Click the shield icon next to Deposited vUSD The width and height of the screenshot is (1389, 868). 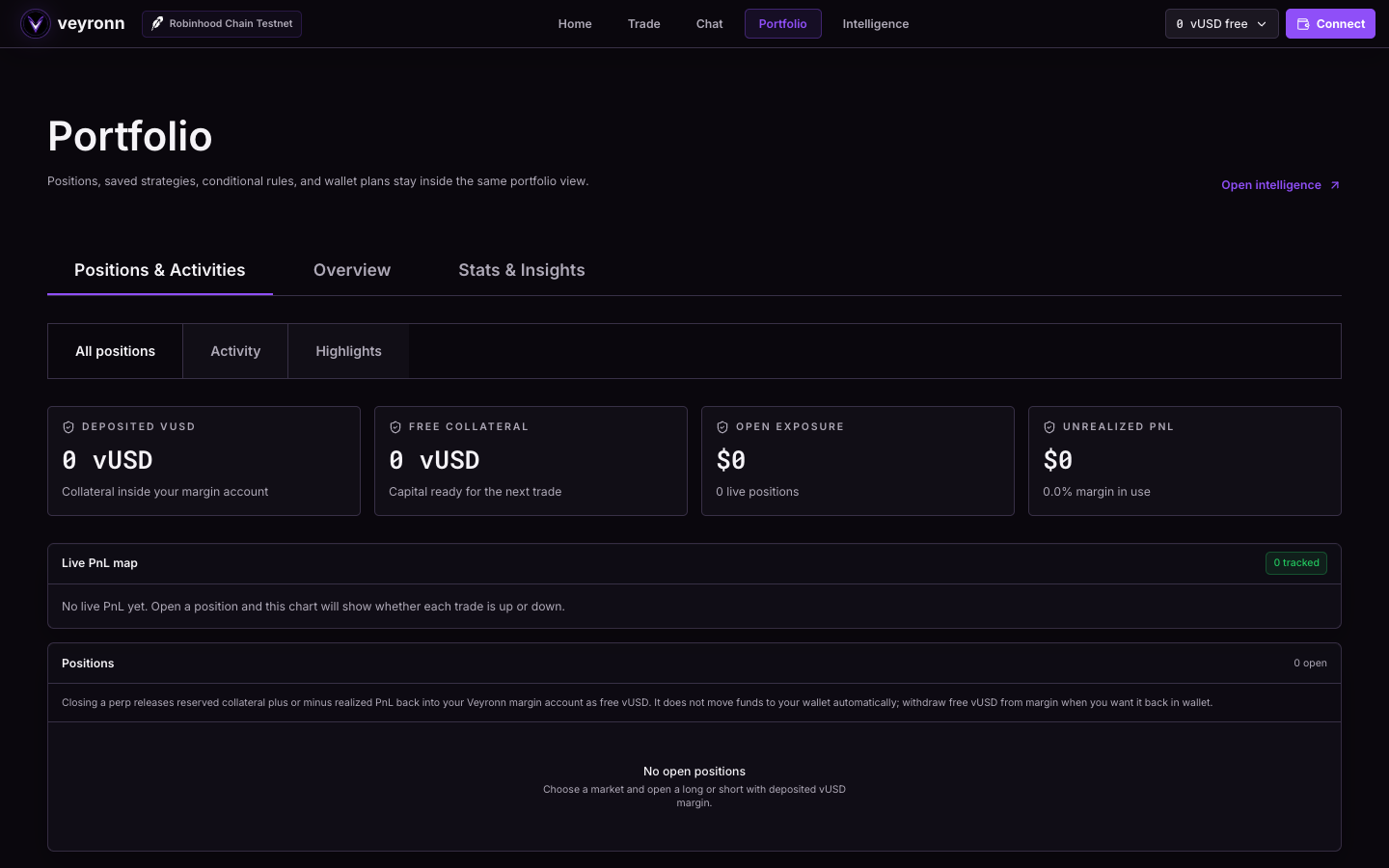[x=68, y=427]
